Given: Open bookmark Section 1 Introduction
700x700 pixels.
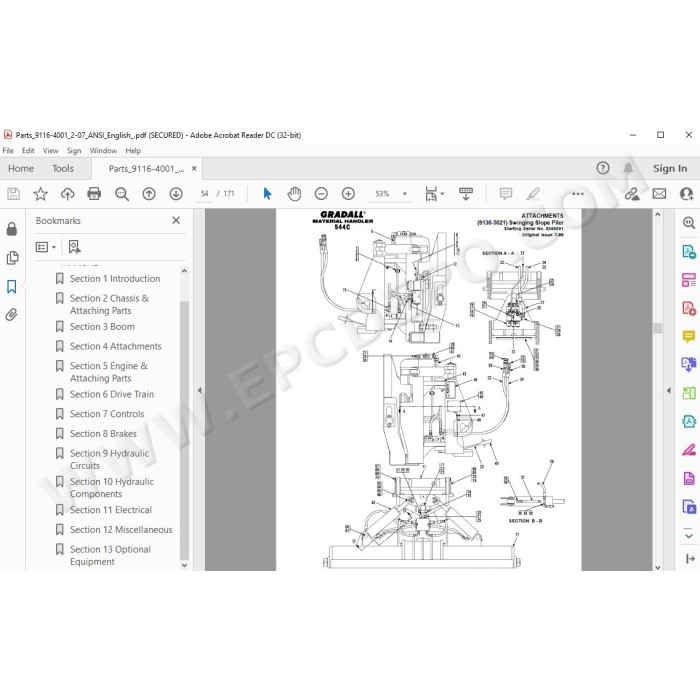Looking at the screenshot, I should (x=115, y=279).
